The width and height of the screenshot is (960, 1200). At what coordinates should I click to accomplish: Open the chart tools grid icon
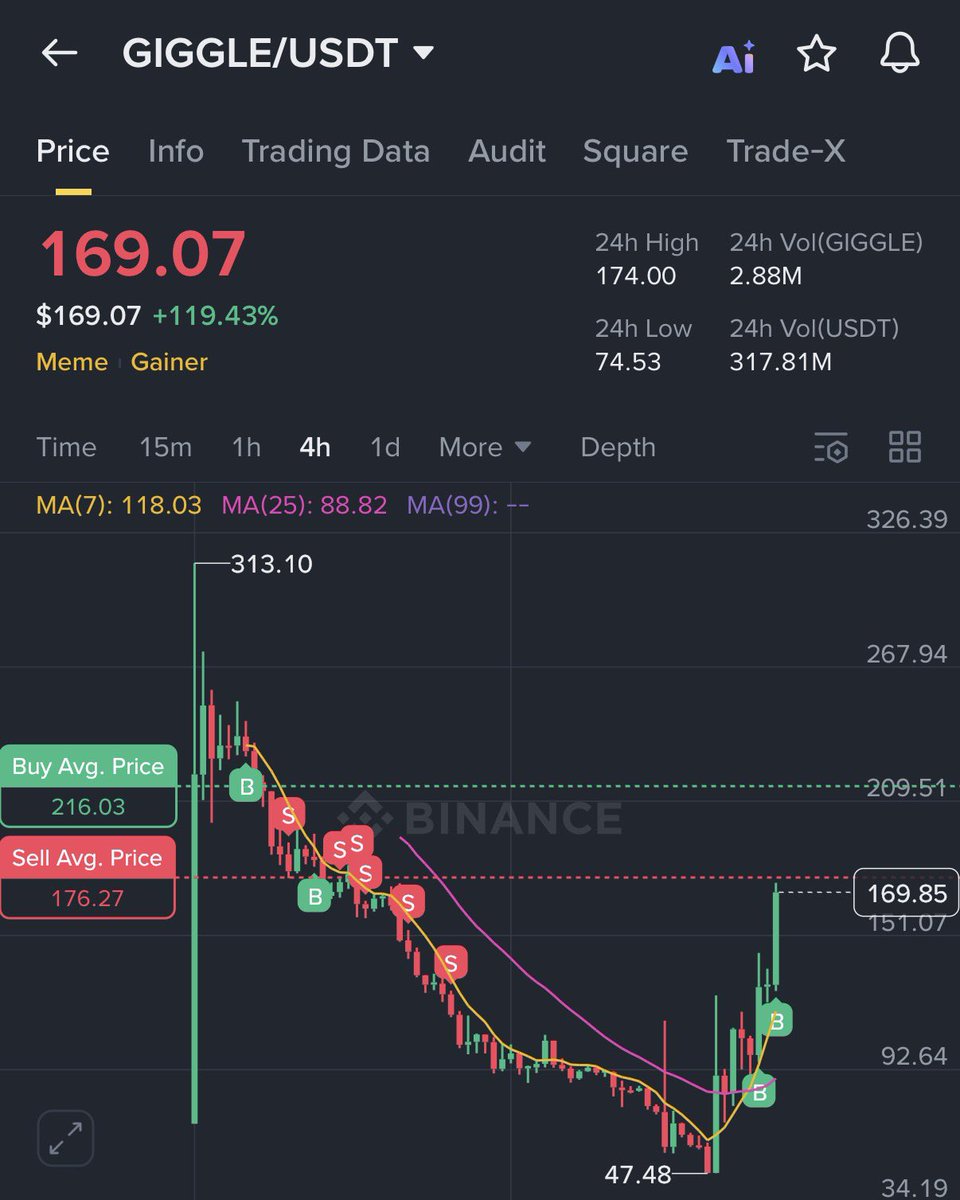(x=905, y=447)
